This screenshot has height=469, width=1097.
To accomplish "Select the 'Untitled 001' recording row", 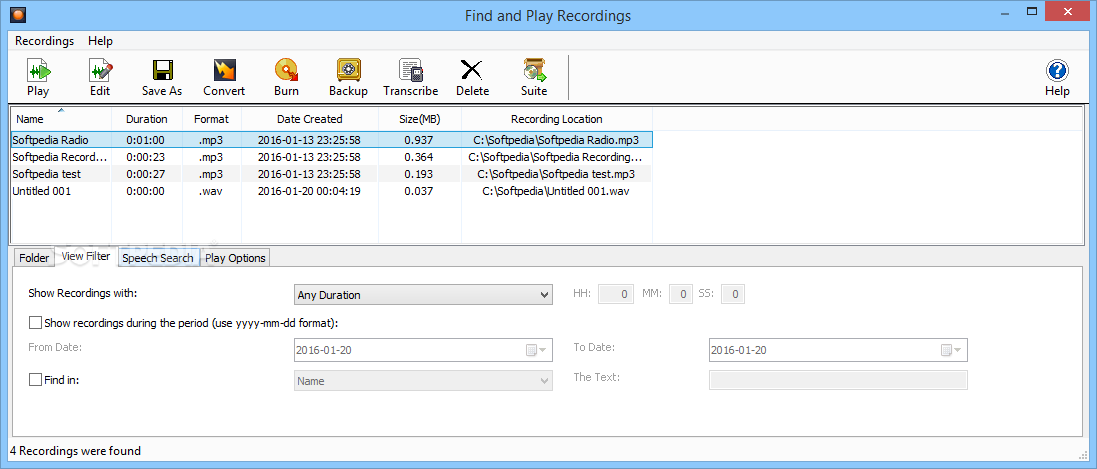I will 332,191.
